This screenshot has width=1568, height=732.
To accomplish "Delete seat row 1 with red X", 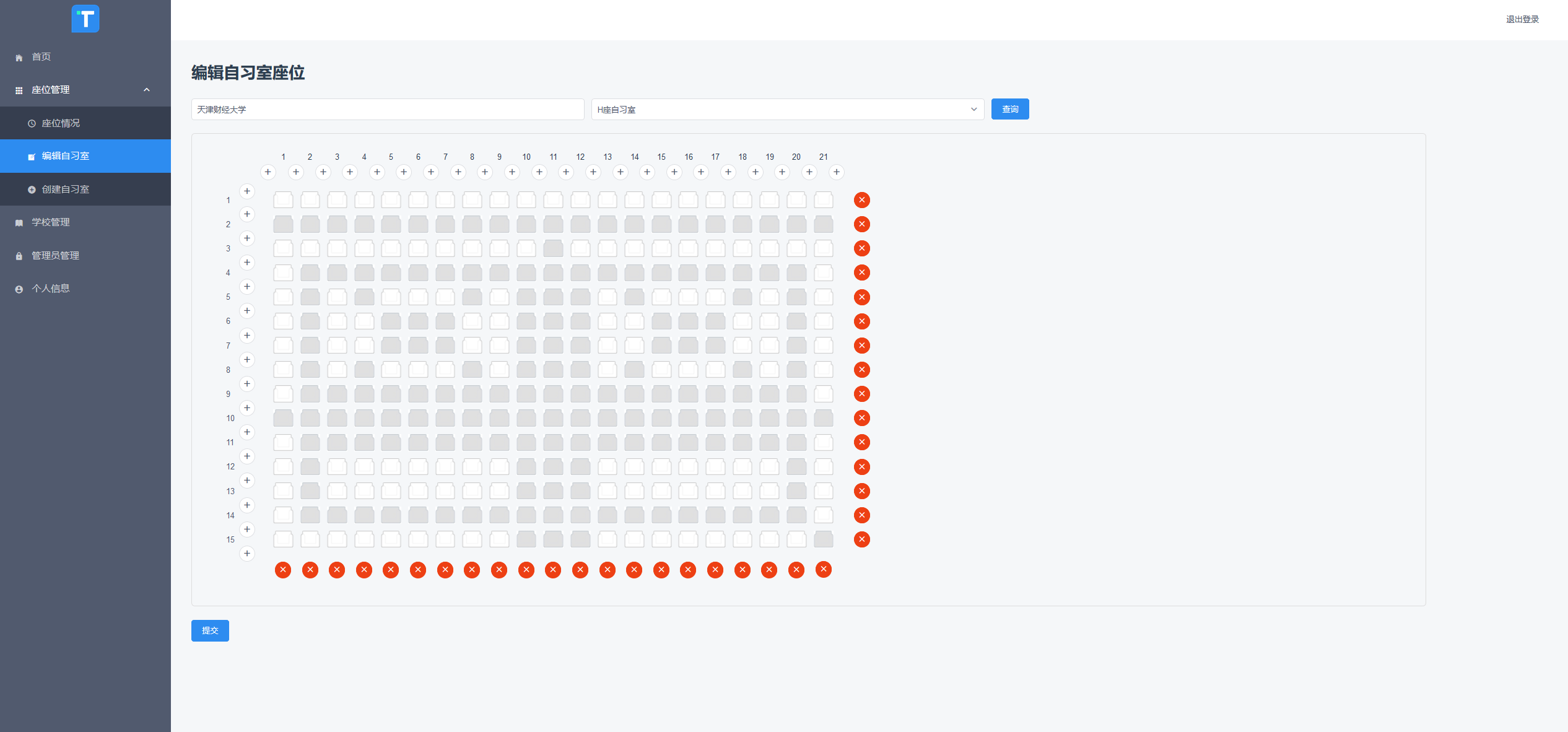I will [861, 200].
